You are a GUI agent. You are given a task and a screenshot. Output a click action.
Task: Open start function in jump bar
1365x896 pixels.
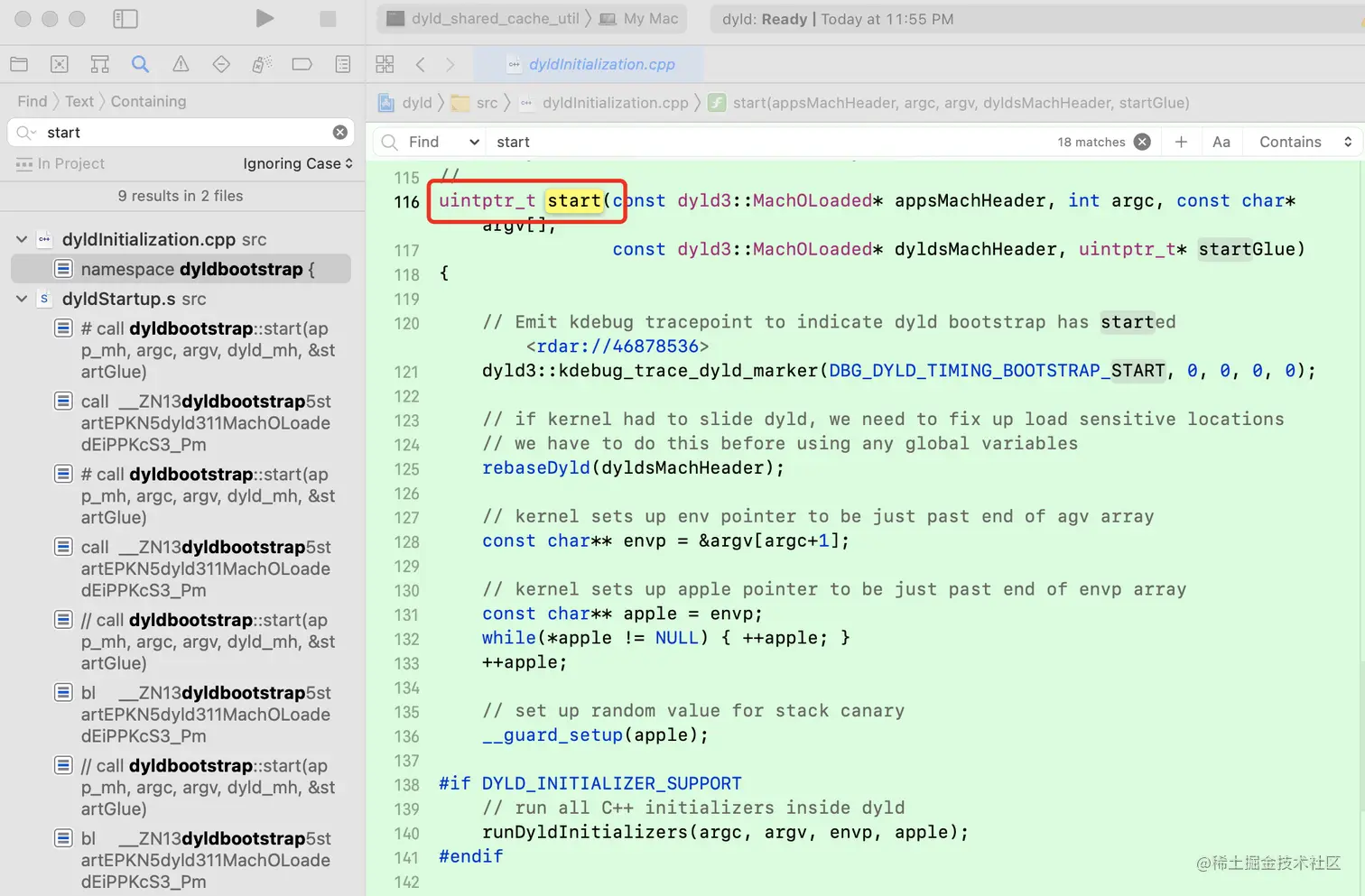(950, 103)
